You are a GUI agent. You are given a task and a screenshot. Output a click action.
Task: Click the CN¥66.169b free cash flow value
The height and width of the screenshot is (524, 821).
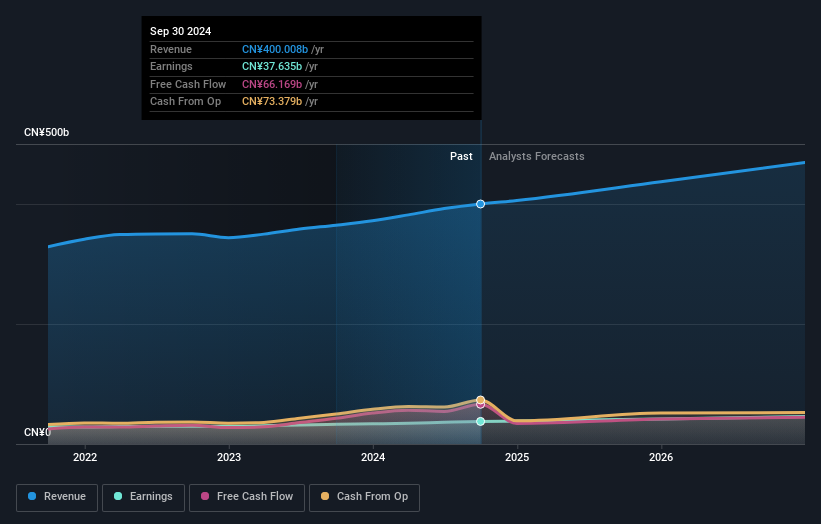[272, 84]
